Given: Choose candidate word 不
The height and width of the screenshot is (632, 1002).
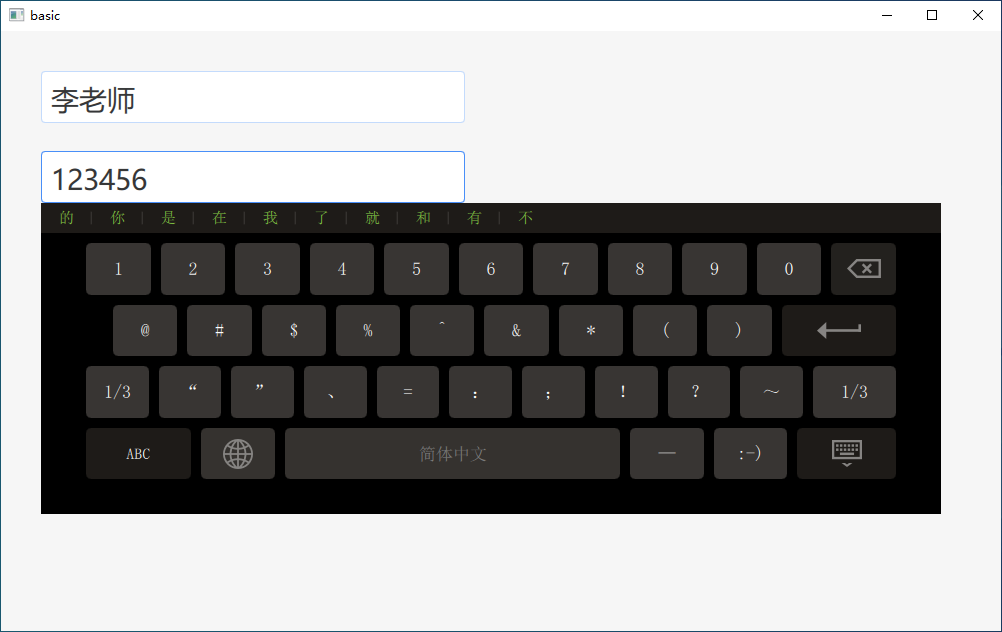Looking at the screenshot, I should (525, 218).
